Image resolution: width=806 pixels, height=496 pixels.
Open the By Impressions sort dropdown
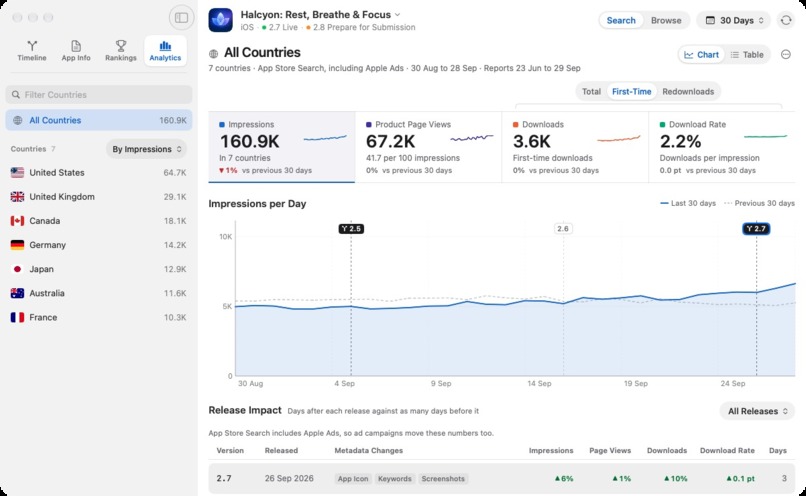pos(146,149)
